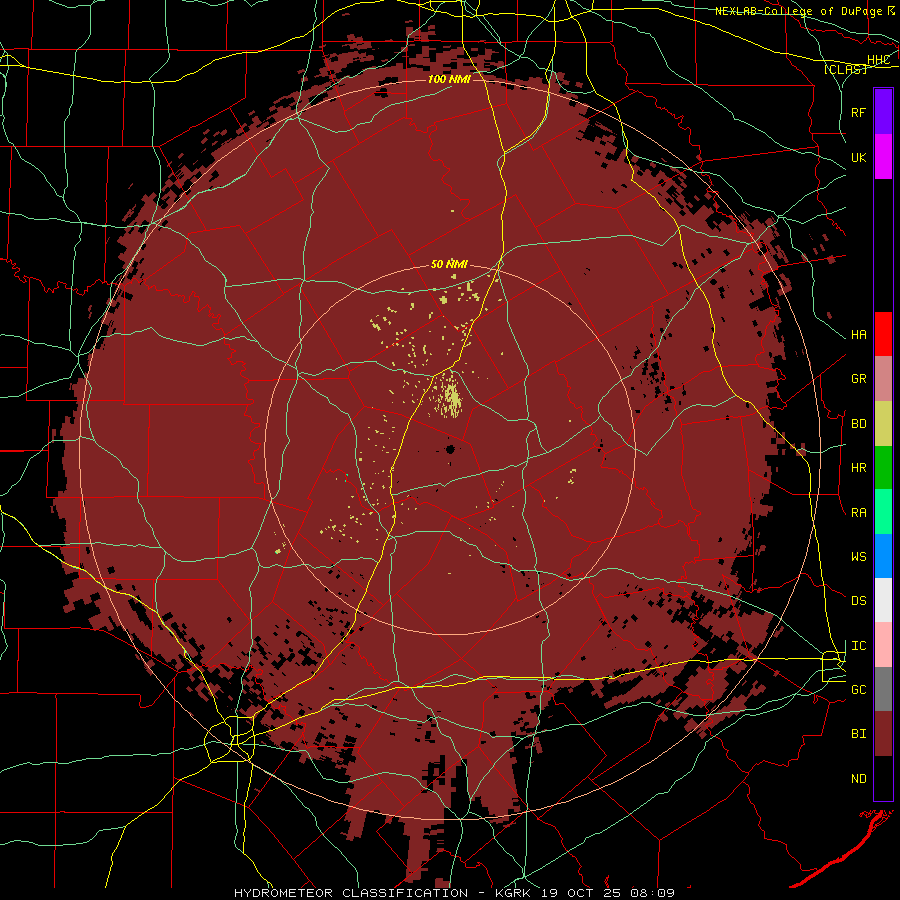Click the BD legend label
This screenshot has height=900, width=900.
858,424
